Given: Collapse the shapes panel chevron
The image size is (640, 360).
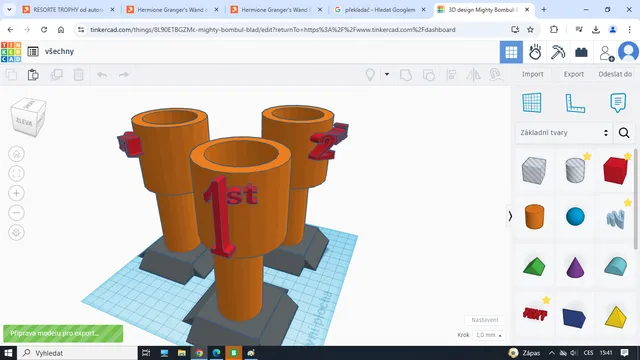Looking at the screenshot, I should tap(510, 216).
